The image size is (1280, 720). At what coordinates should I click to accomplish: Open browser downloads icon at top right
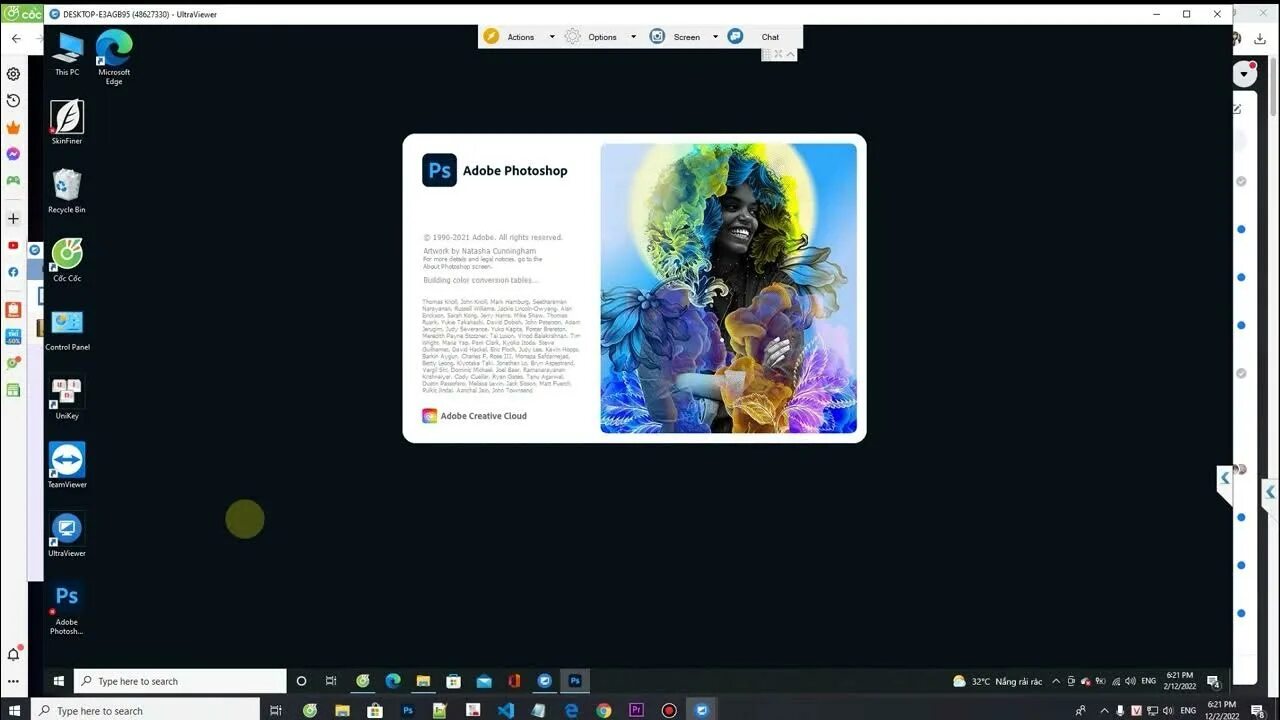(x=1260, y=39)
